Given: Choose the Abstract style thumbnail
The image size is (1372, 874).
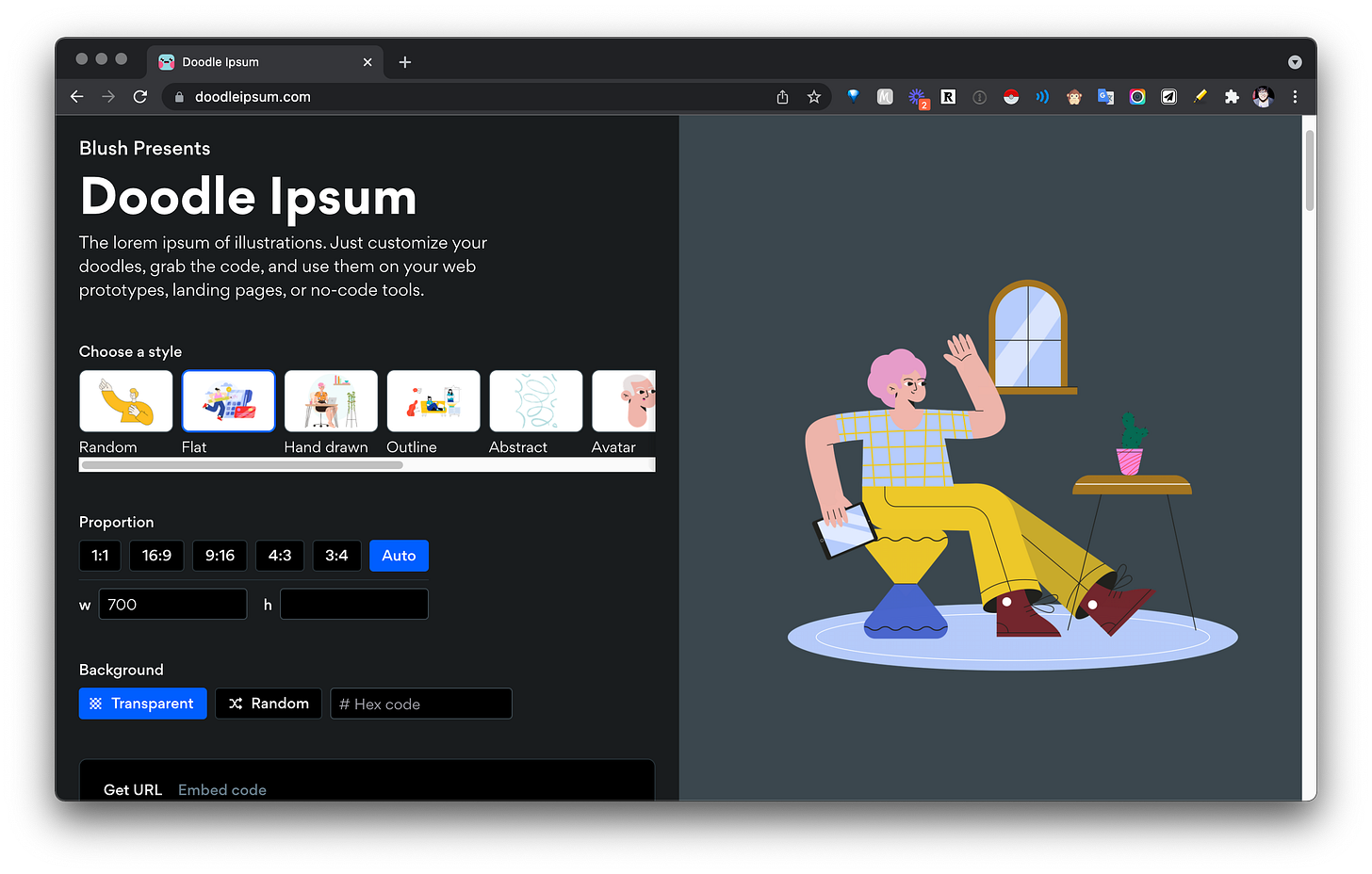Looking at the screenshot, I should 536,401.
